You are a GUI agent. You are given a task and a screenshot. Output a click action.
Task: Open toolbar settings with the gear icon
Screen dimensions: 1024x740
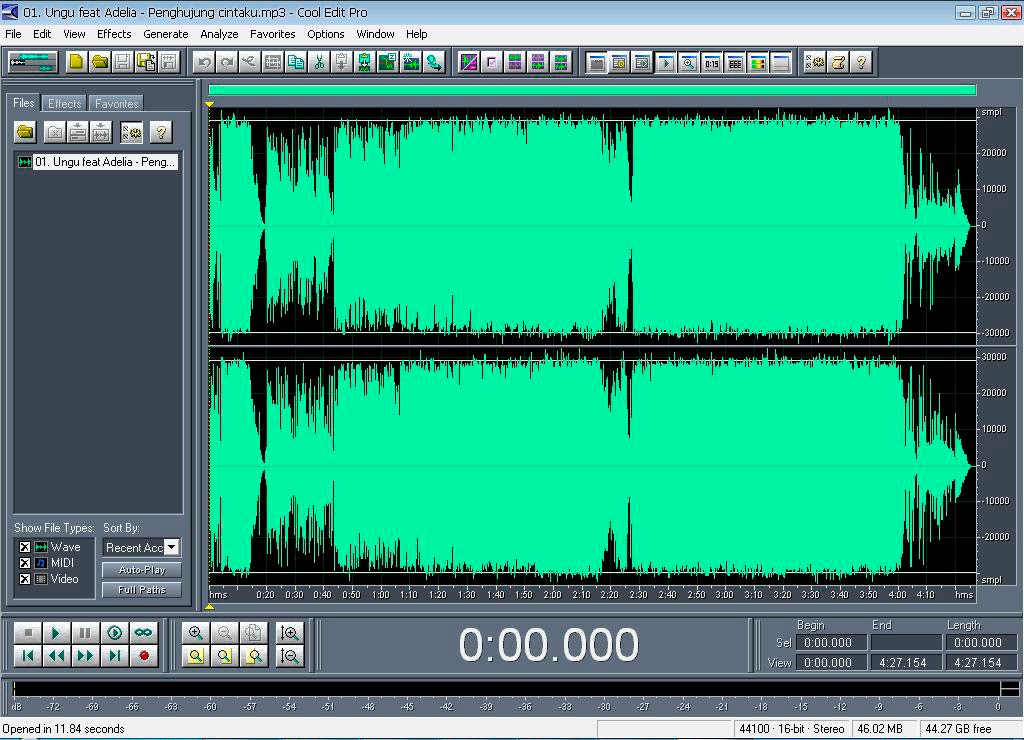tap(815, 63)
